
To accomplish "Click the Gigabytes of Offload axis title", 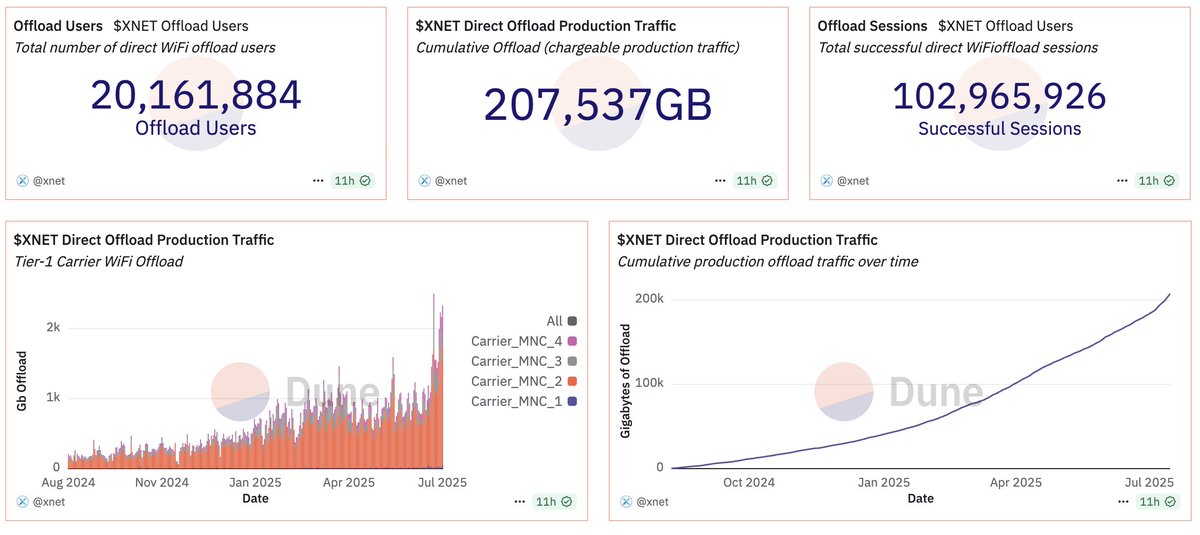I will tap(627, 381).
